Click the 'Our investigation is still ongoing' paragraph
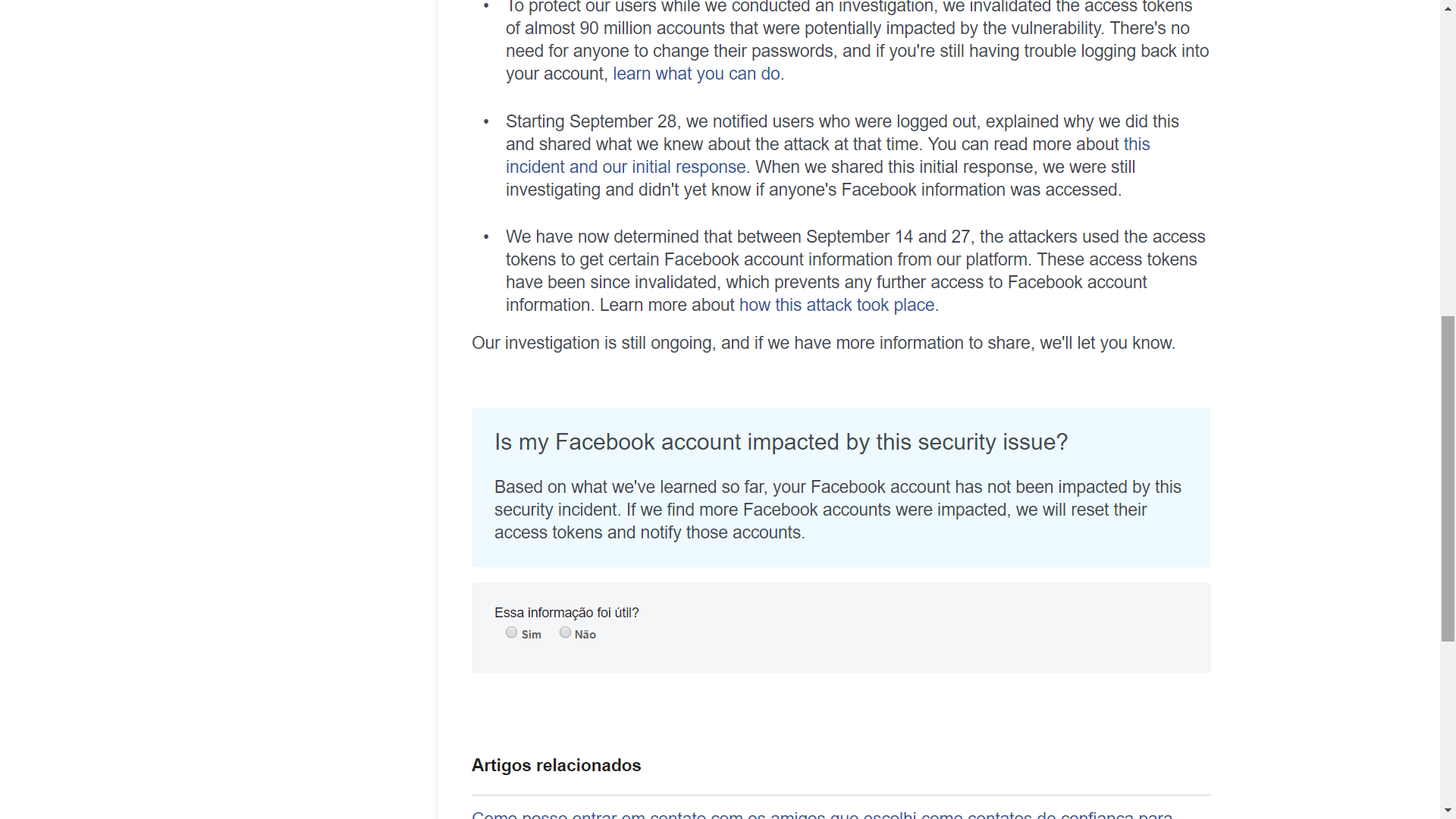1456x819 pixels. point(824,343)
